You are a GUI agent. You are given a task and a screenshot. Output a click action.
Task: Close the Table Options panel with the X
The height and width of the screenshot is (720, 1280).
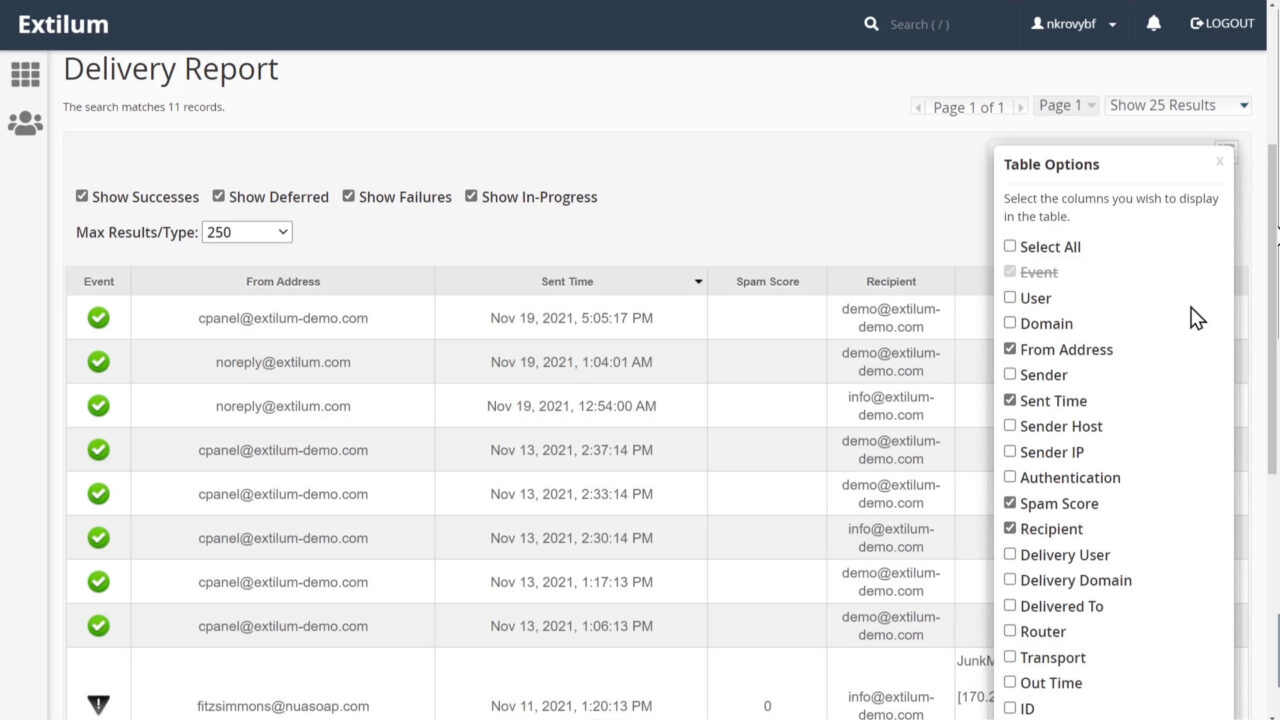(1220, 160)
